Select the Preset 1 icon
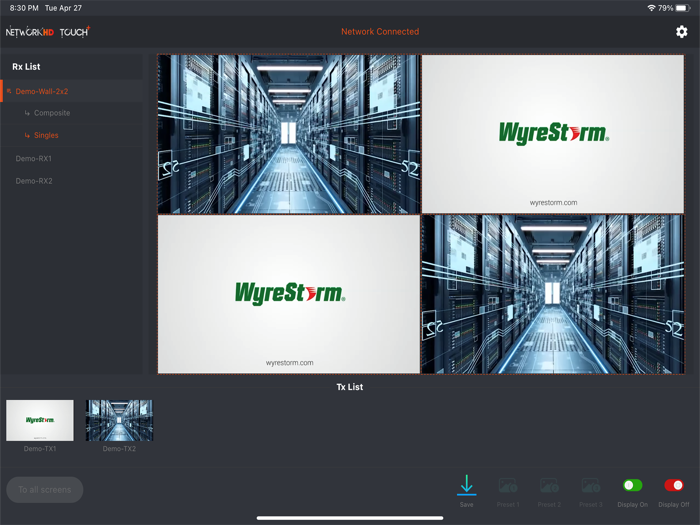Image resolution: width=700 pixels, height=525 pixels. click(x=508, y=485)
